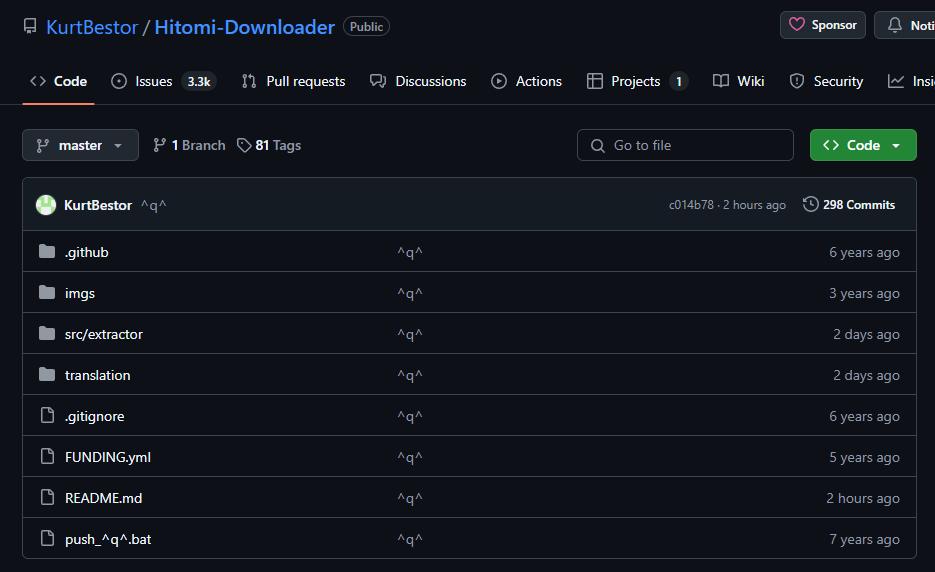Click the '5 years ago' timestamp of FUNDING.yml
The width and height of the screenshot is (935, 572).
point(865,457)
